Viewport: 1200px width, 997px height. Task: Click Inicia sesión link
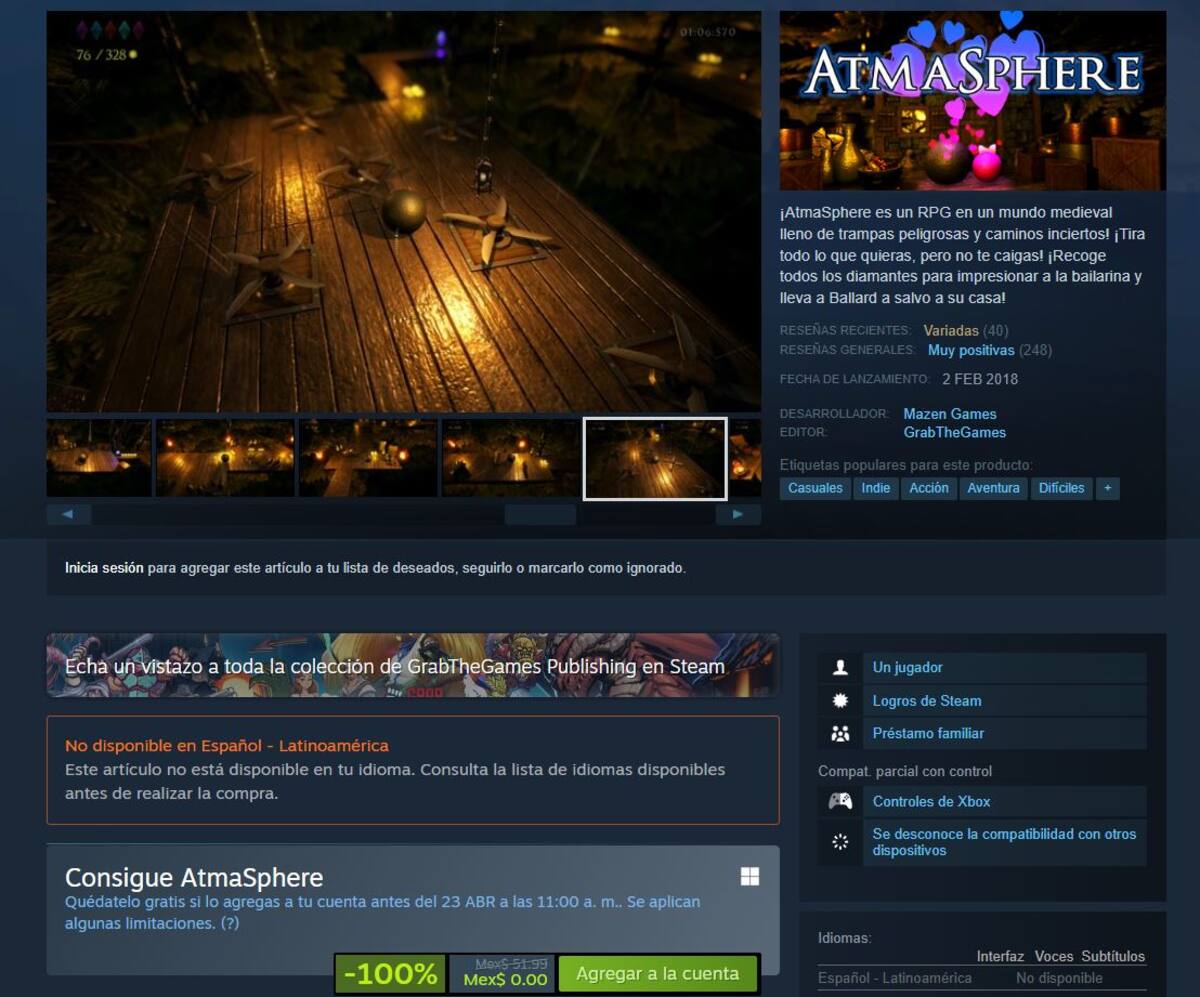(x=104, y=568)
